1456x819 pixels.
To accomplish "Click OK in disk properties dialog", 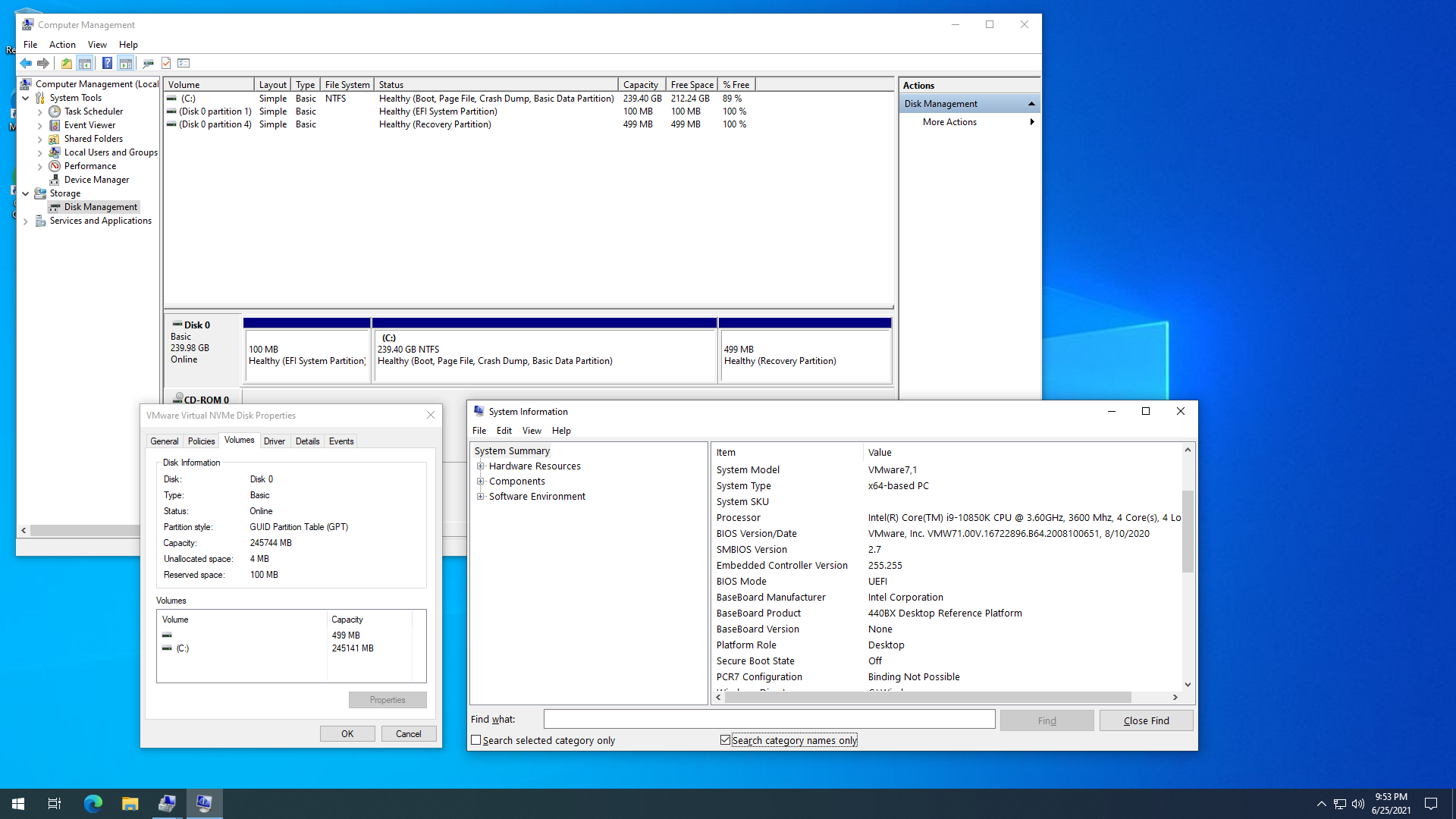I will tap(347, 734).
